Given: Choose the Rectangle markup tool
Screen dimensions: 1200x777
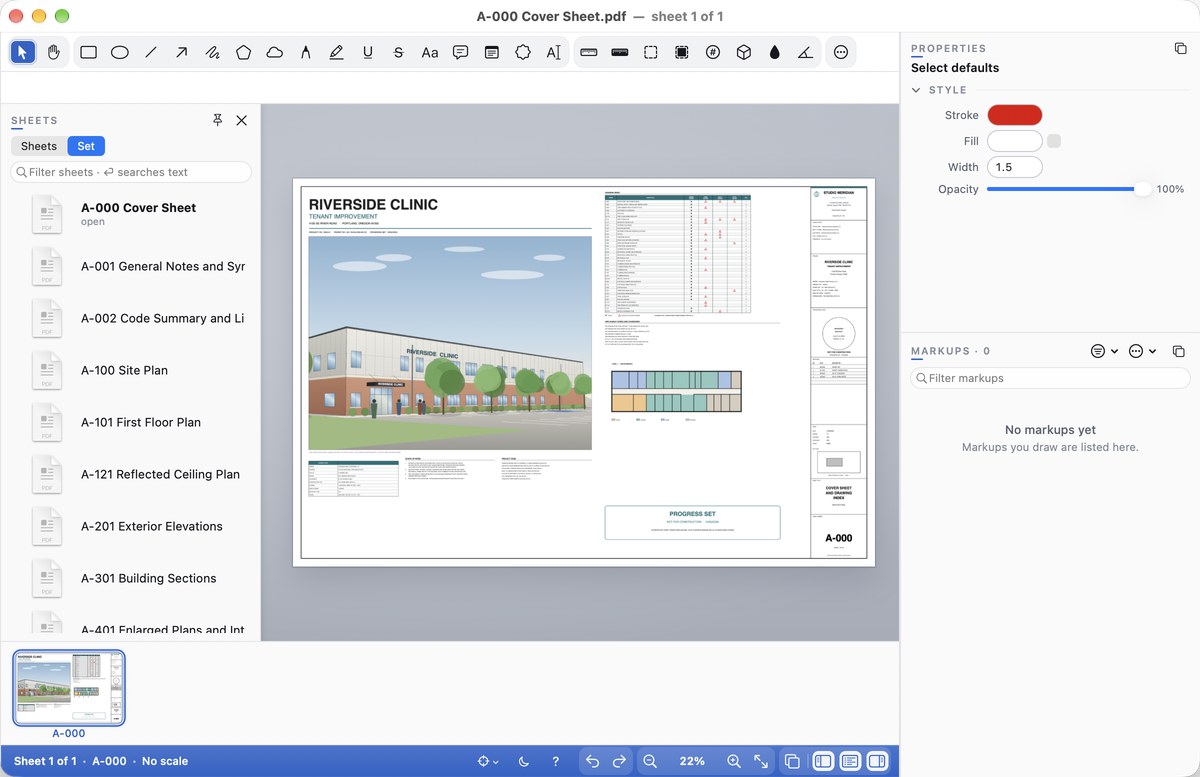Looking at the screenshot, I should tap(88, 52).
